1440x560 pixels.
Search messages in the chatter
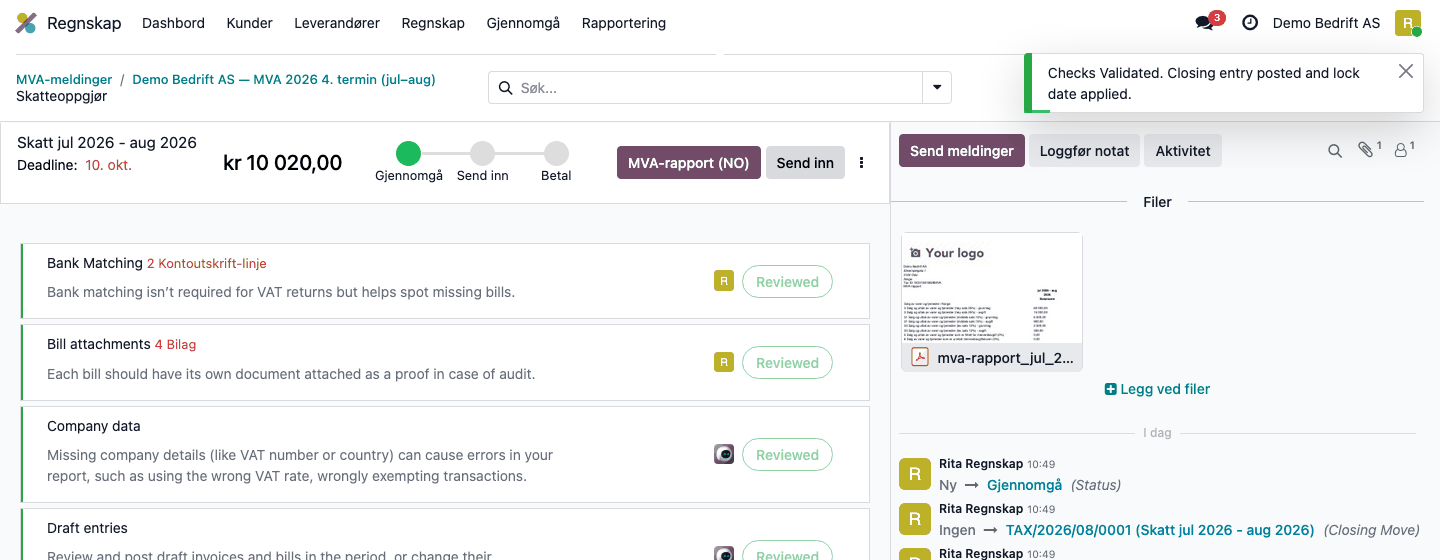coord(1335,151)
